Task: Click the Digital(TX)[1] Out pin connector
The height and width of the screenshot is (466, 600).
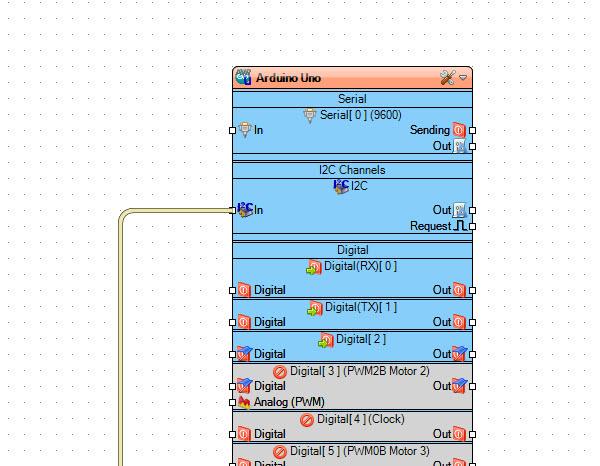Action: 473,323
